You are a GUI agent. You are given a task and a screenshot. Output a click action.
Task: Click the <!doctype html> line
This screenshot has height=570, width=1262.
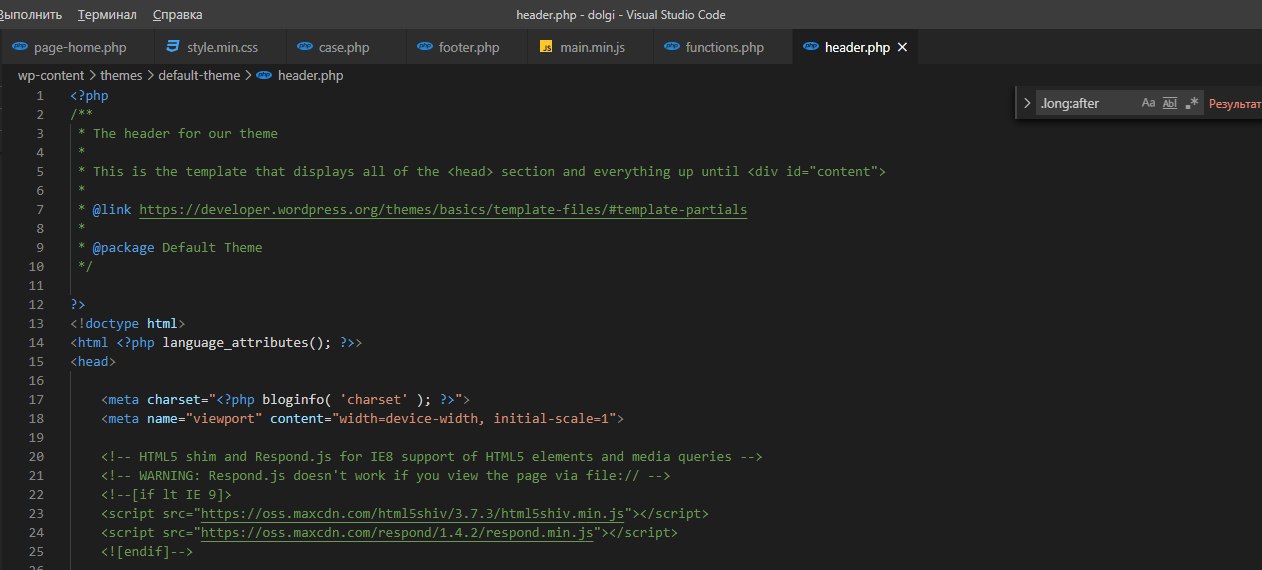click(128, 324)
